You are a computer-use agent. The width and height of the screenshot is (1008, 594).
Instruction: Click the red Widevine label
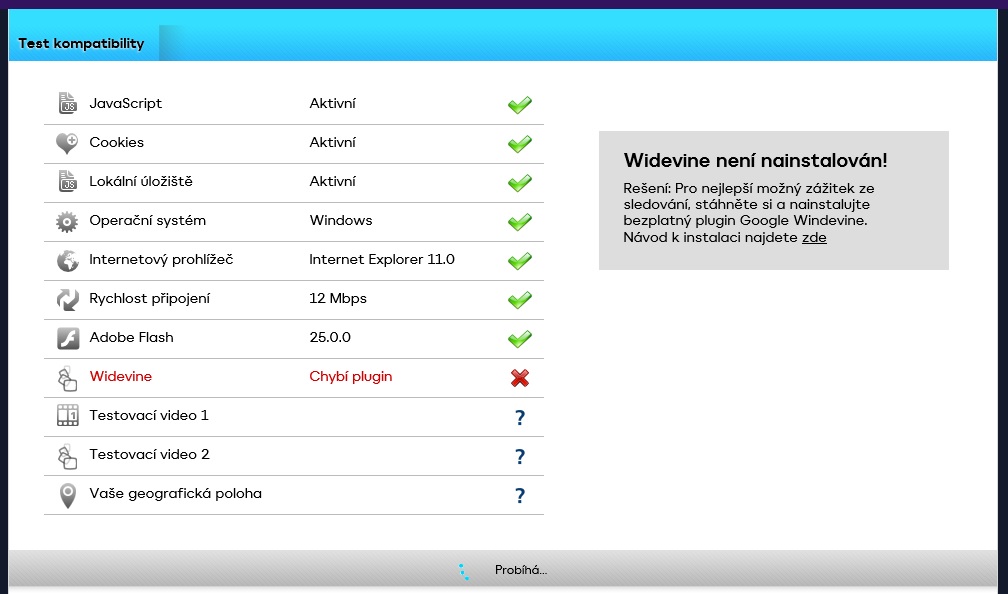pyautogui.click(x=120, y=377)
